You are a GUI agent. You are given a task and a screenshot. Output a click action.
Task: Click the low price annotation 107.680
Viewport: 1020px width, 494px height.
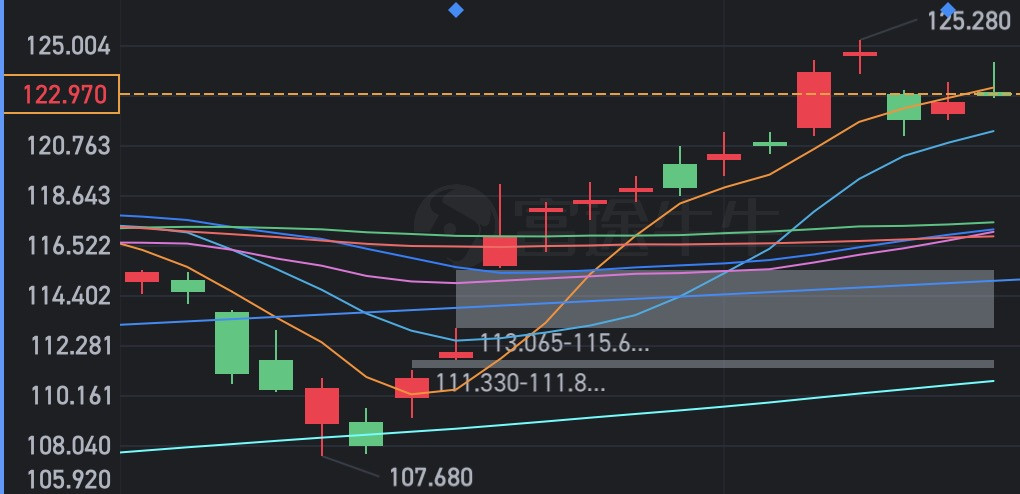point(431,478)
